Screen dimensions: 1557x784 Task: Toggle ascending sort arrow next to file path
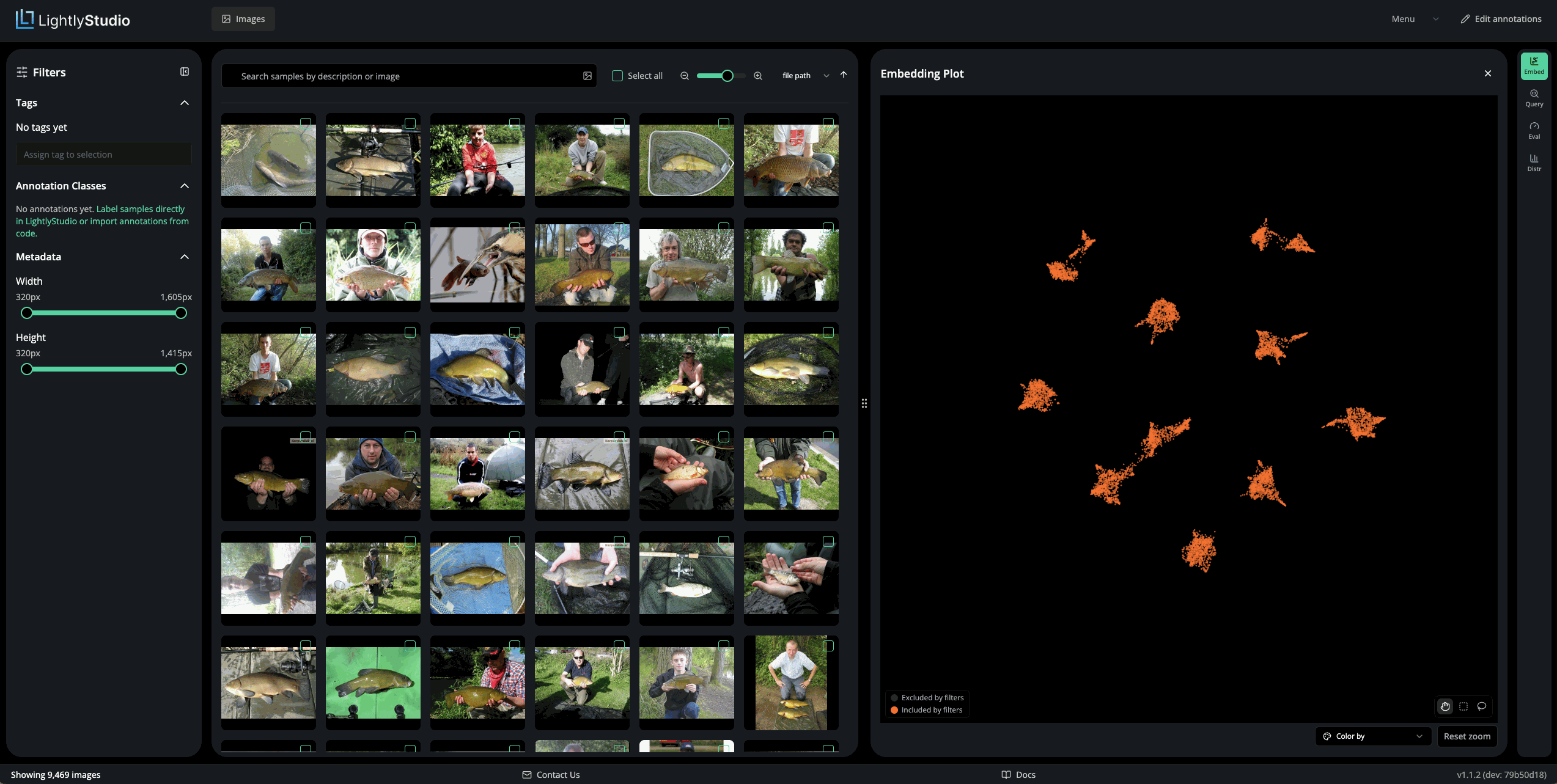[x=844, y=75]
